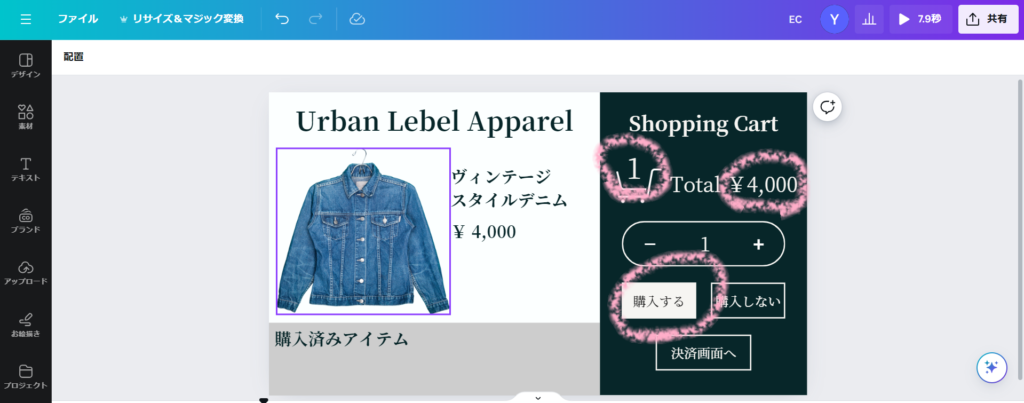Open the ブランド panel
Viewport: 1024px width, 403px height.
tap(25, 221)
